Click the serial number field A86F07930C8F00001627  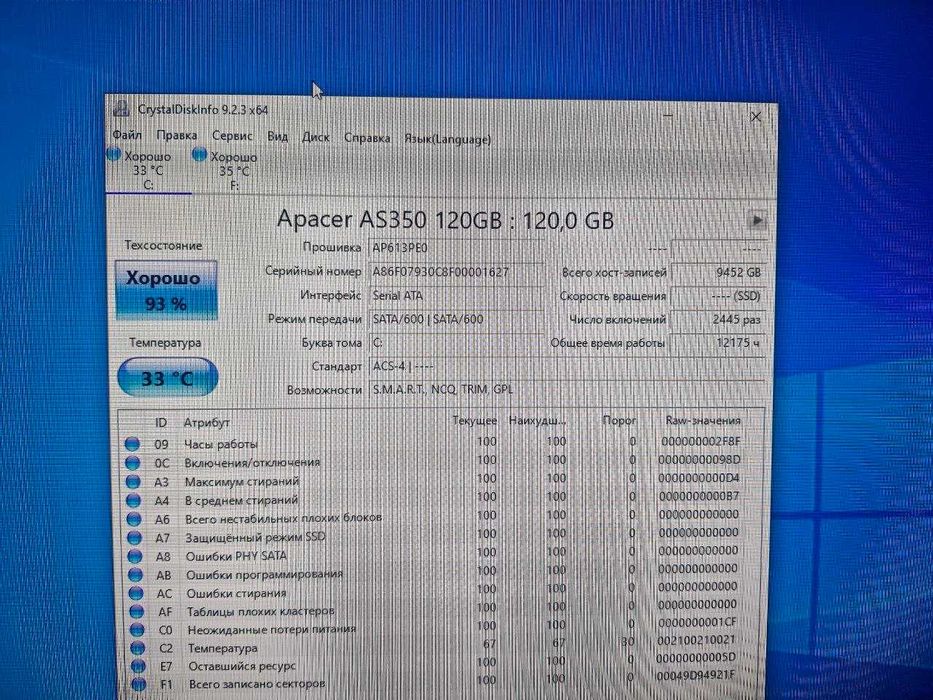point(456,272)
